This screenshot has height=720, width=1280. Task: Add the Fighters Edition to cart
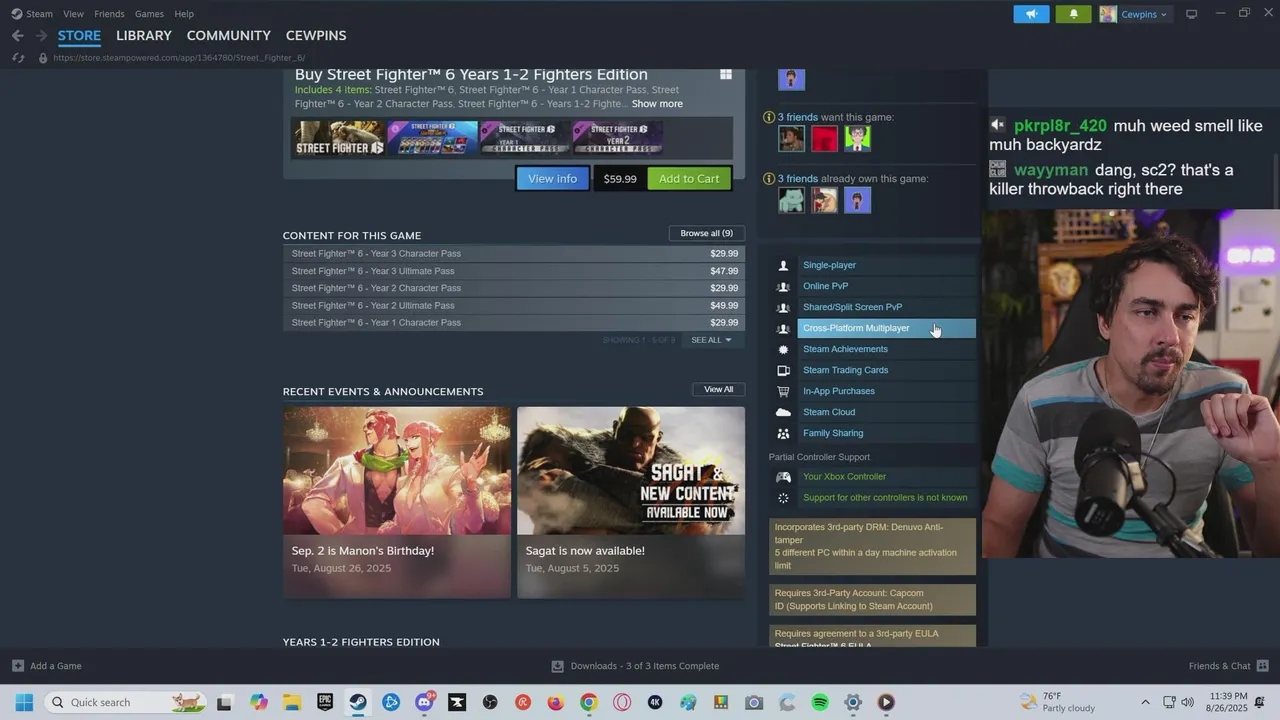(x=689, y=179)
